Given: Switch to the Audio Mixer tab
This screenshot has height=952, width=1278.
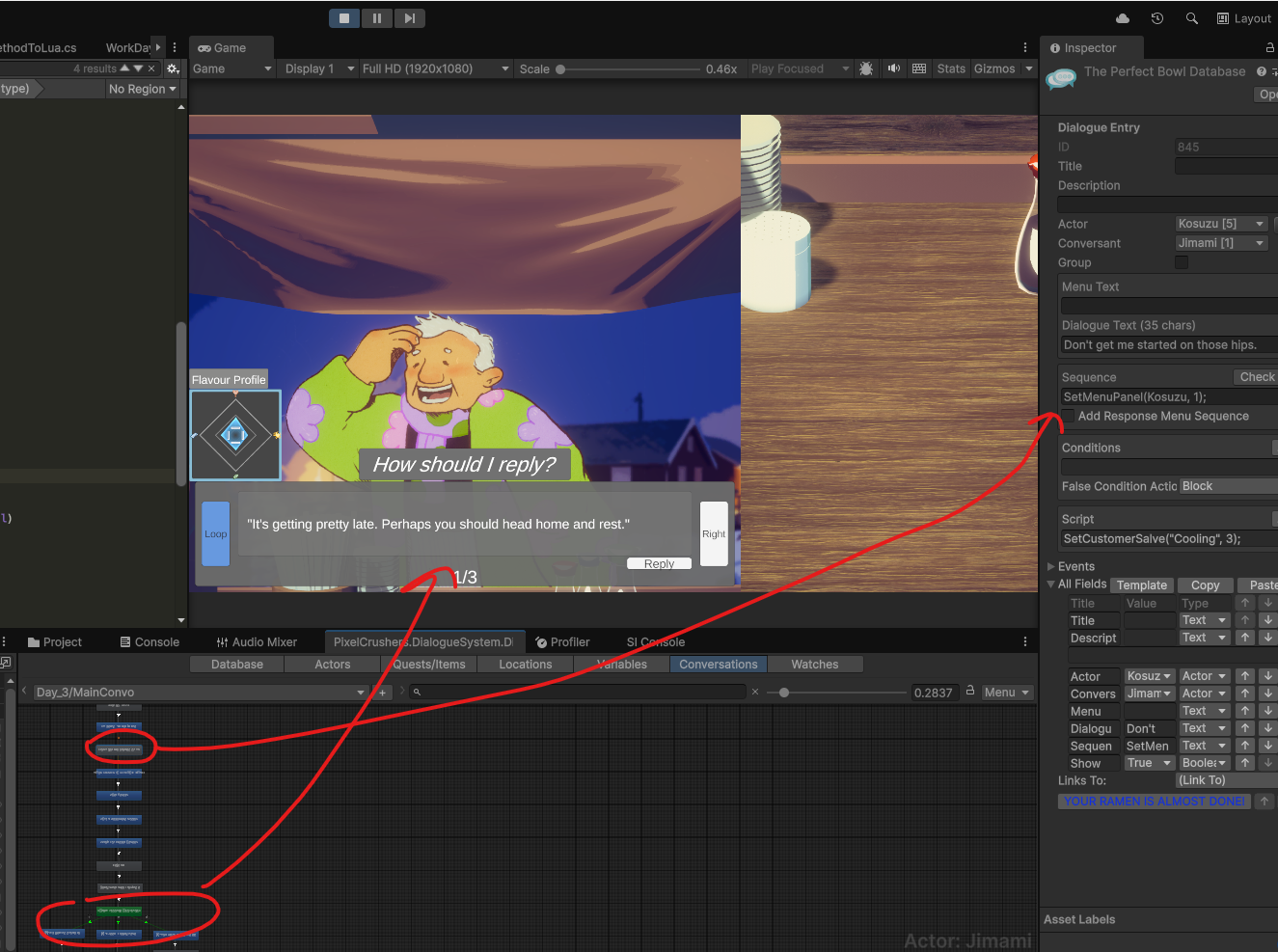Looking at the screenshot, I should tap(257, 642).
